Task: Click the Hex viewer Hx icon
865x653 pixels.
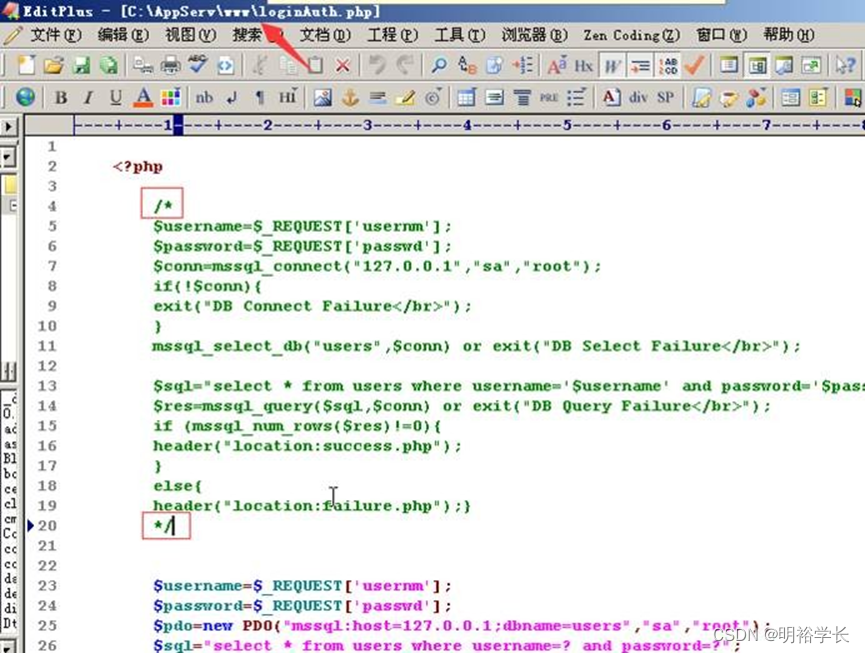Action: pos(584,66)
